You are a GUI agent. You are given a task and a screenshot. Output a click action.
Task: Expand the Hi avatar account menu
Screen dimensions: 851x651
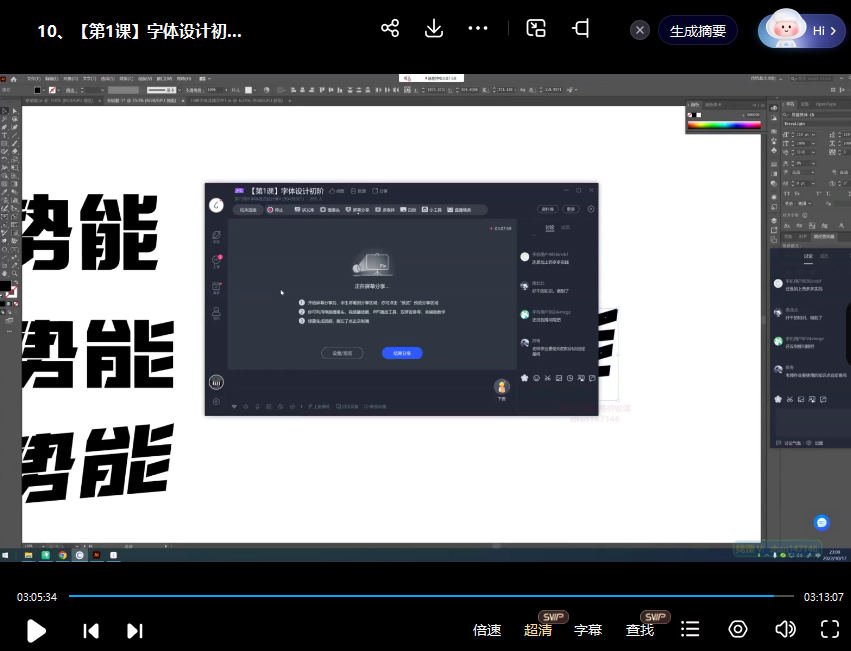(x=800, y=29)
